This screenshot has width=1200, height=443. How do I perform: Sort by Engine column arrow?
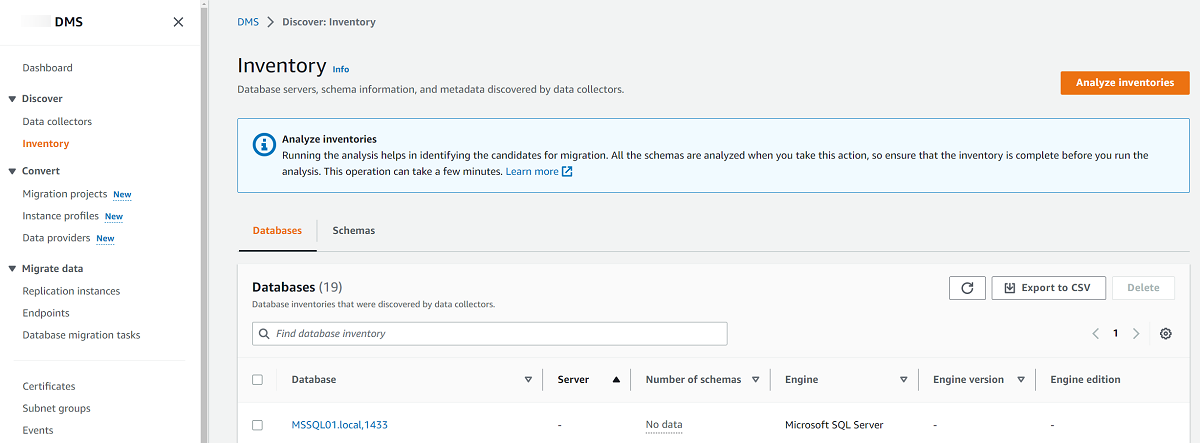point(903,380)
